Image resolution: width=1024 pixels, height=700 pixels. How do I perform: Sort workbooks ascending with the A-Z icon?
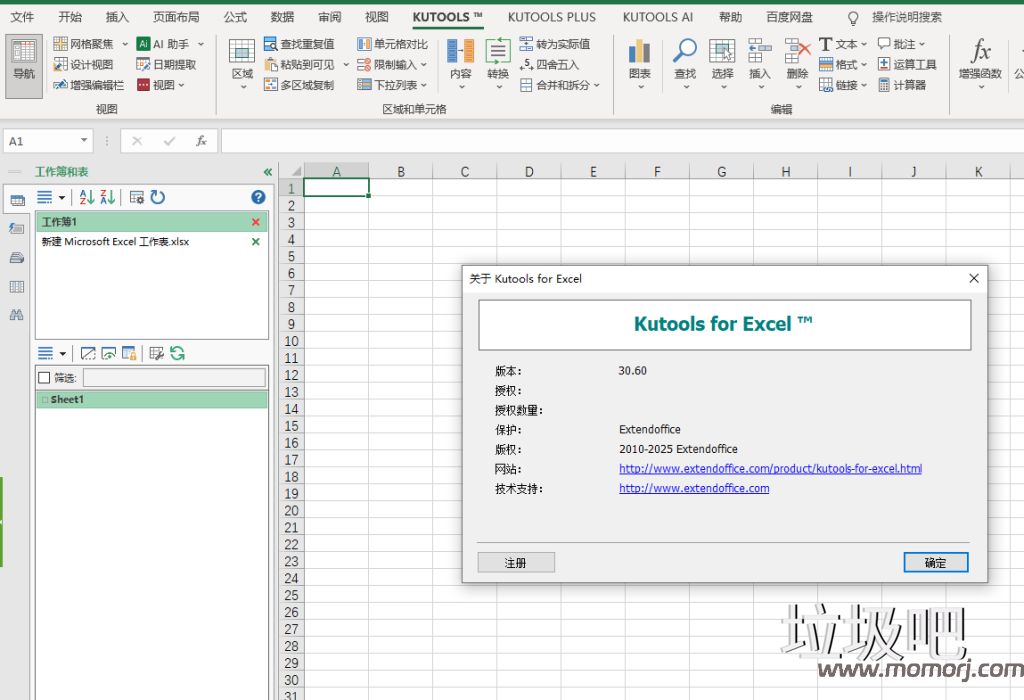[86, 197]
